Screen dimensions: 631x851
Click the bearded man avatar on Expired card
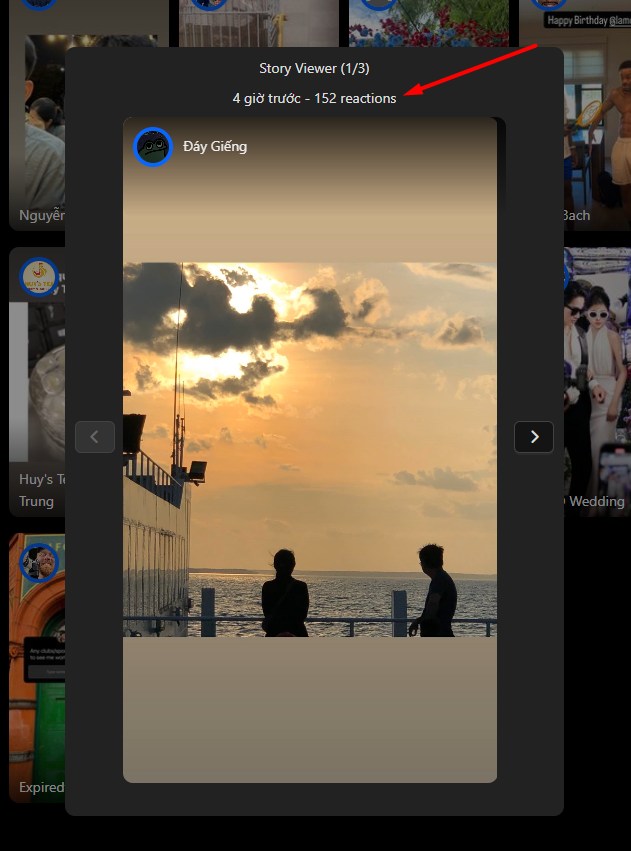[x=39, y=562]
